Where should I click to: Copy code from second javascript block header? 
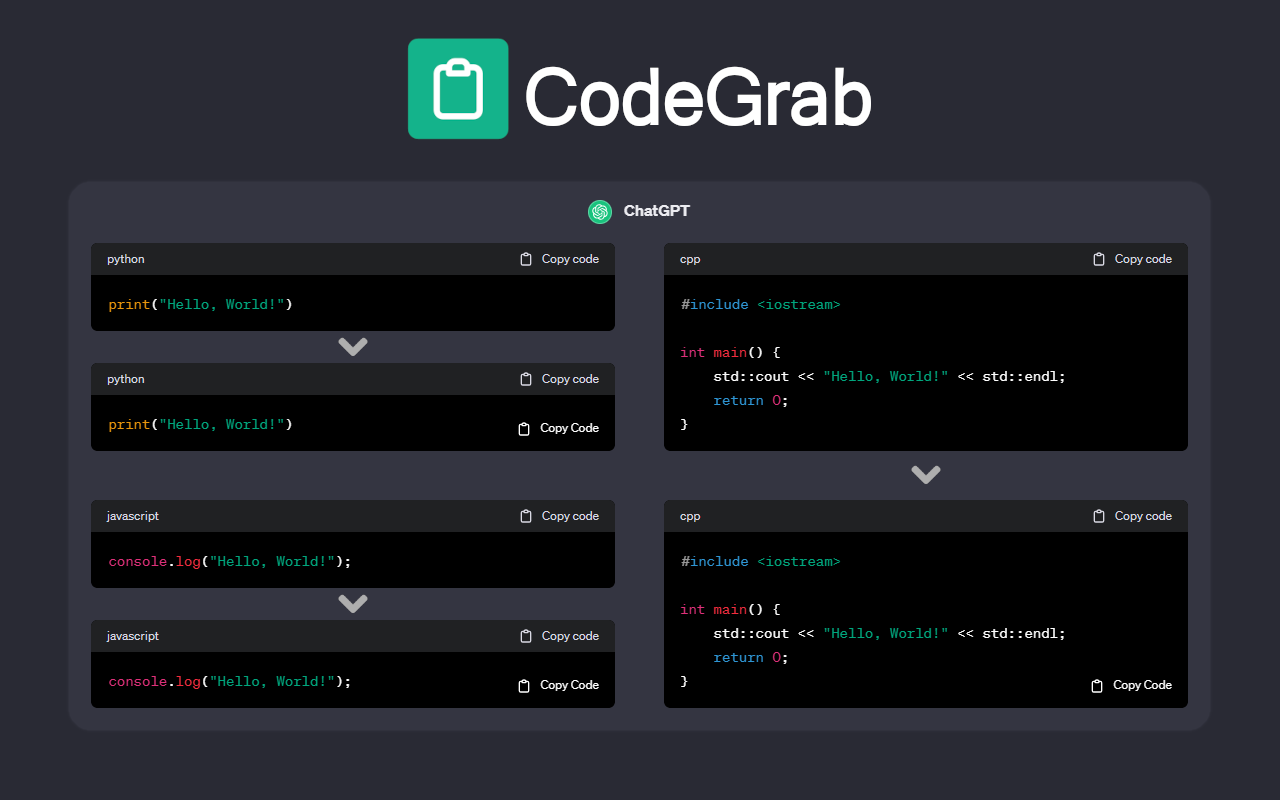tap(560, 636)
